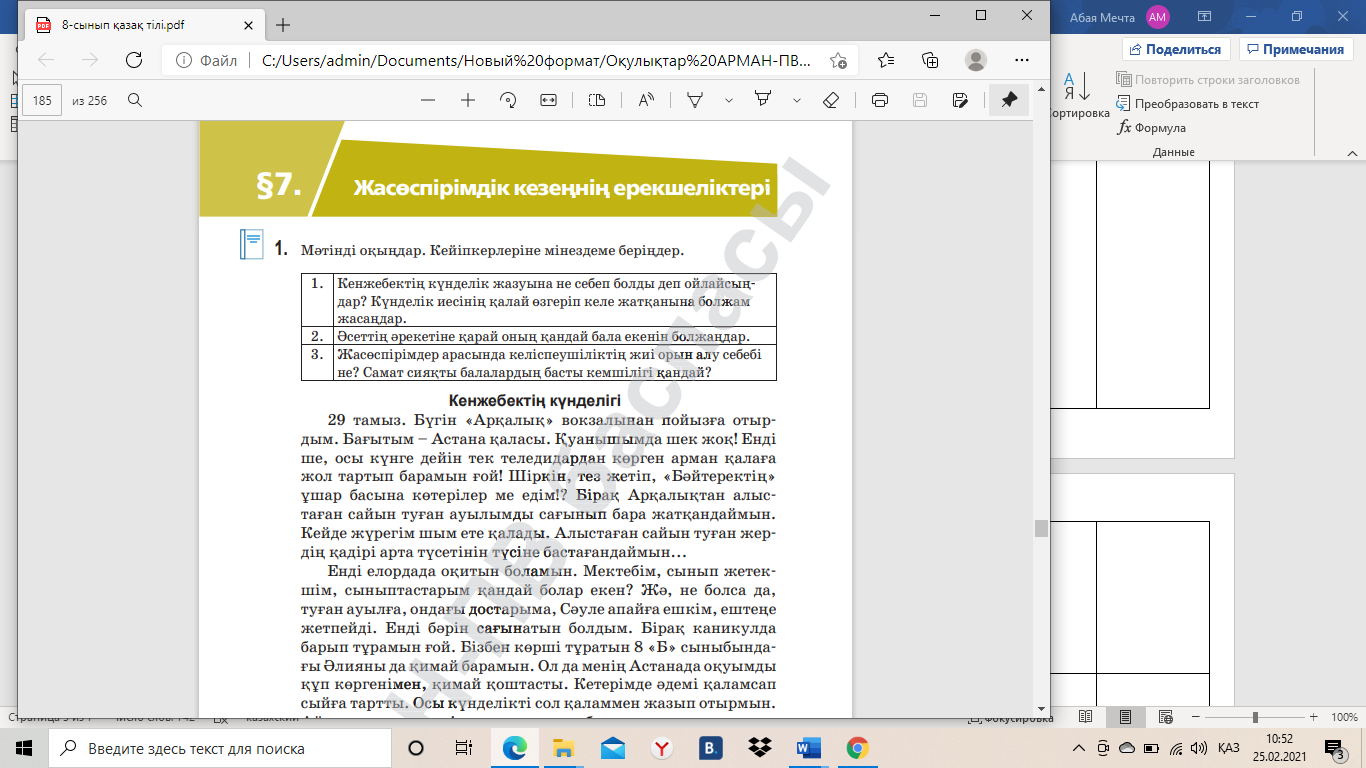Click Word zoom level 100%
The height and width of the screenshot is (768, 1366).
(x=1344, y=718)
